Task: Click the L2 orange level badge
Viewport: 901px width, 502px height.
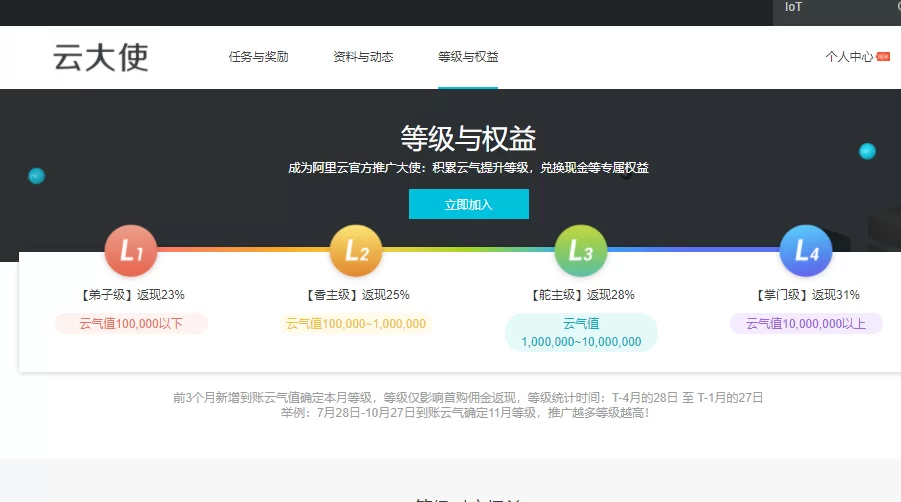Action: [x=356, y=251]
